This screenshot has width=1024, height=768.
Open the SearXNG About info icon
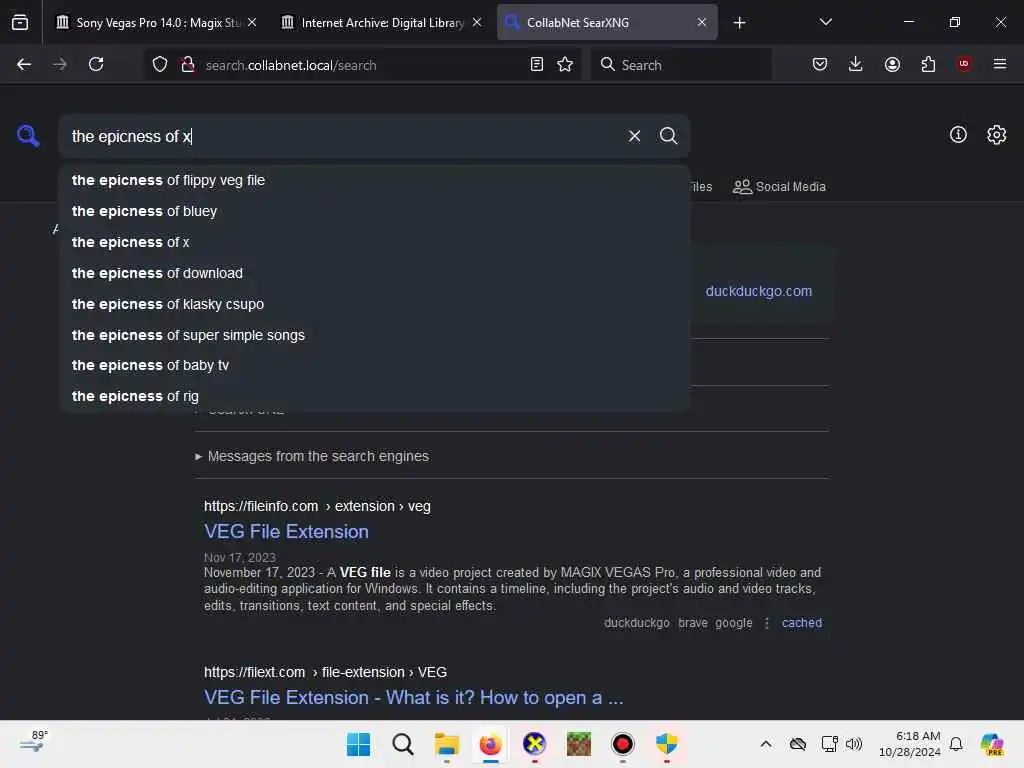[x=958, y=135]
